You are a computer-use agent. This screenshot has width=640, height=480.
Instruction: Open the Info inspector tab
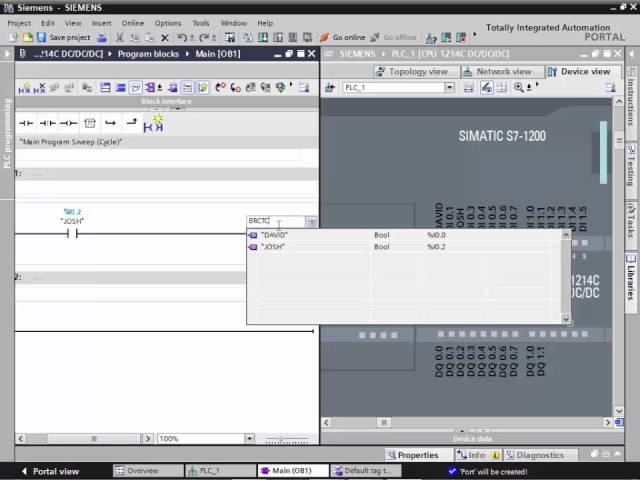click(x=477, y=455)
